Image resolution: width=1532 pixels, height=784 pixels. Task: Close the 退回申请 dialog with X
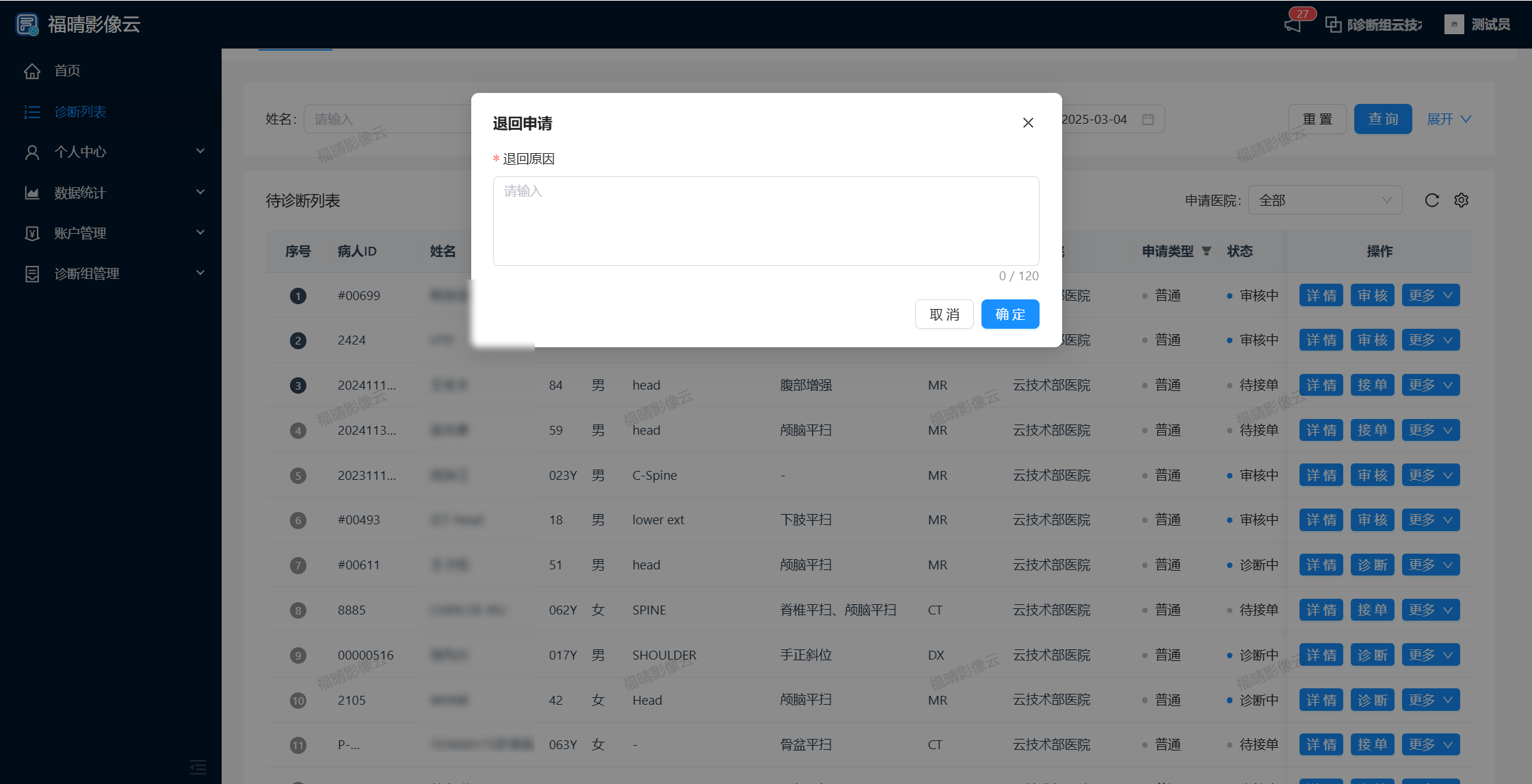pos(1028,123)
